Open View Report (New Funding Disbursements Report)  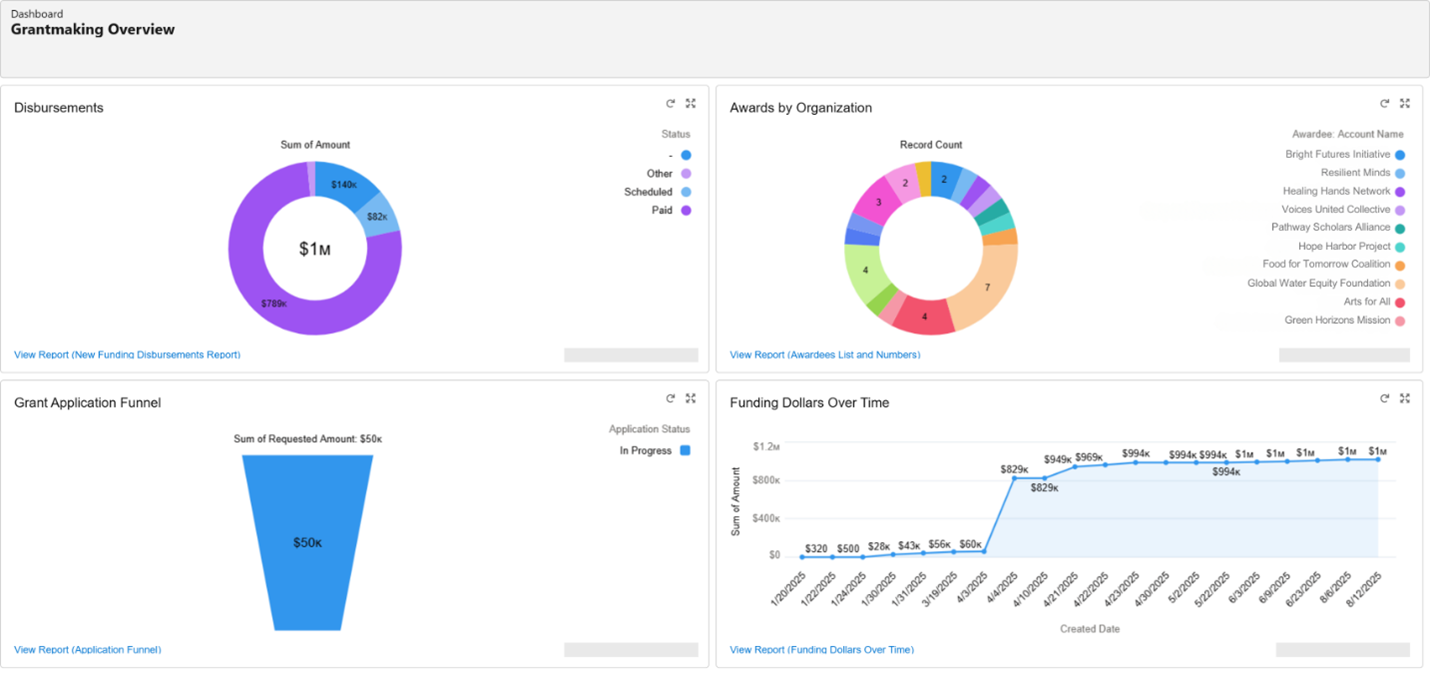[x=127, y=354]
